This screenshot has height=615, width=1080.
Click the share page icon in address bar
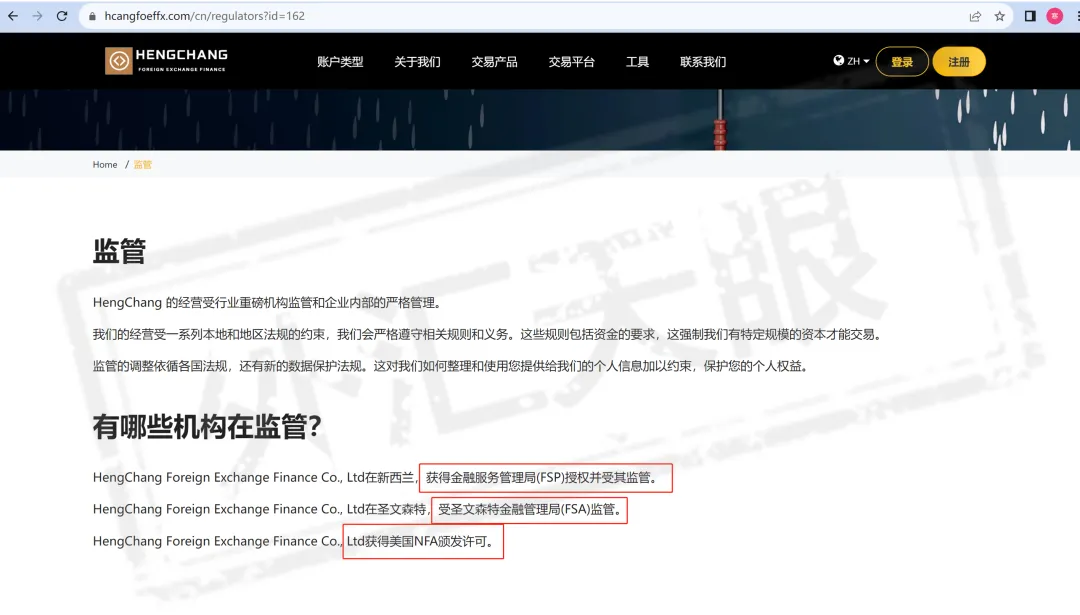click(975, 16)
